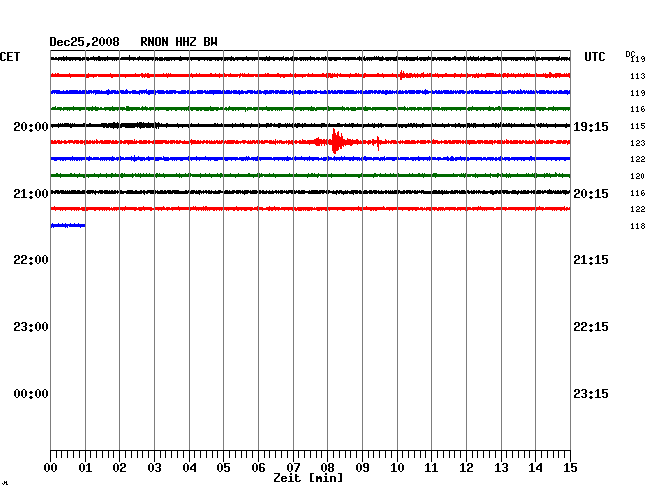The image size is (650, 494).
Task: Click the black noise burst on the 20:00 trace
Action: [131, 125]
